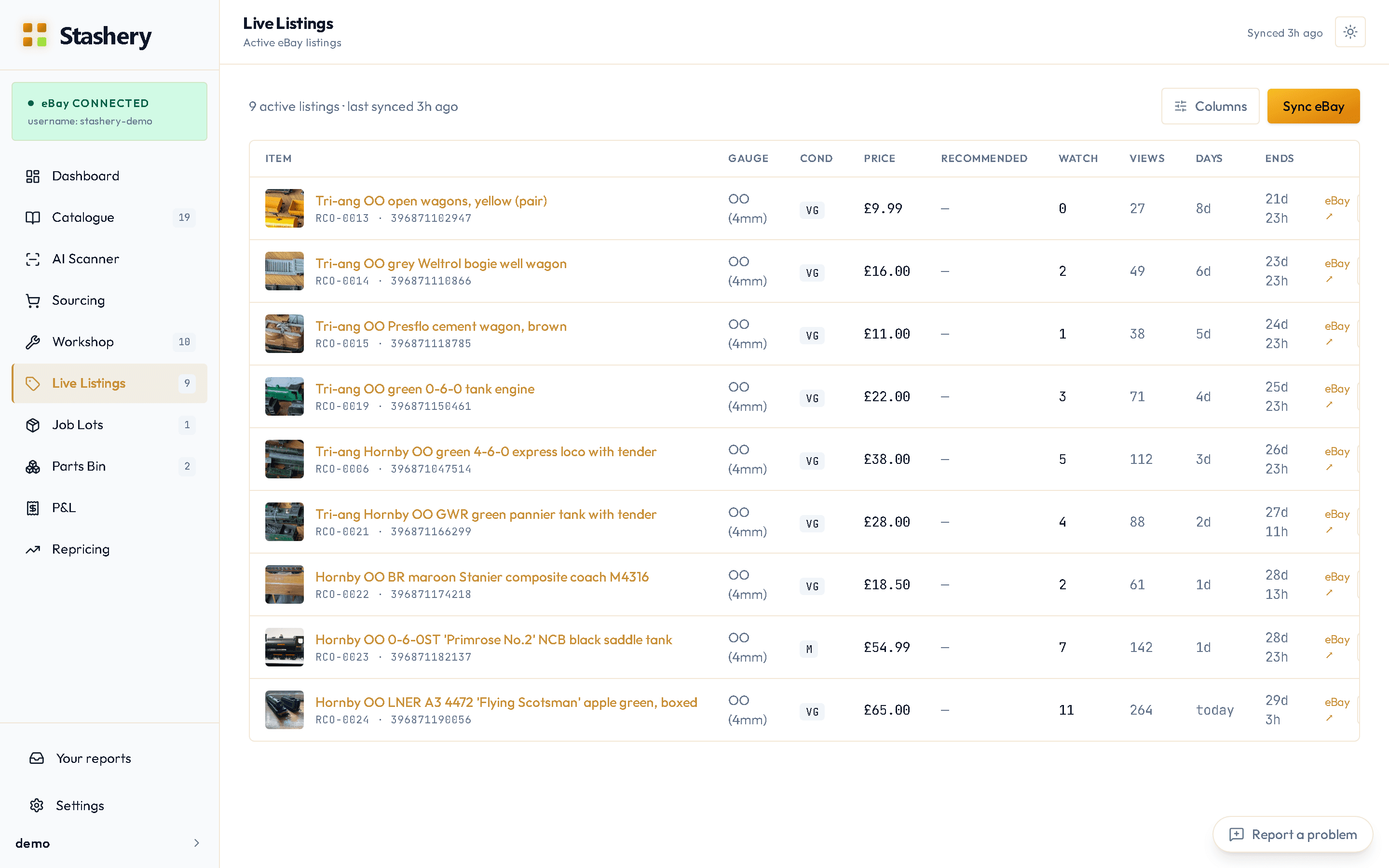Viewport: 1389px width, 868px height.
Task: Open eBay external link for Weltrol wagon row
Action: point(1337,271)
